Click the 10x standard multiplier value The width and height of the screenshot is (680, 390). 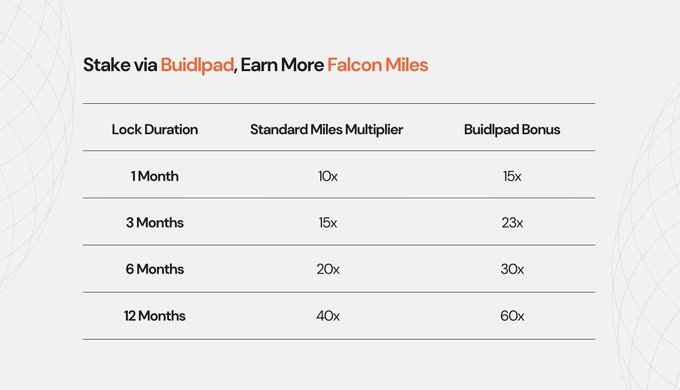click(328, 176)
